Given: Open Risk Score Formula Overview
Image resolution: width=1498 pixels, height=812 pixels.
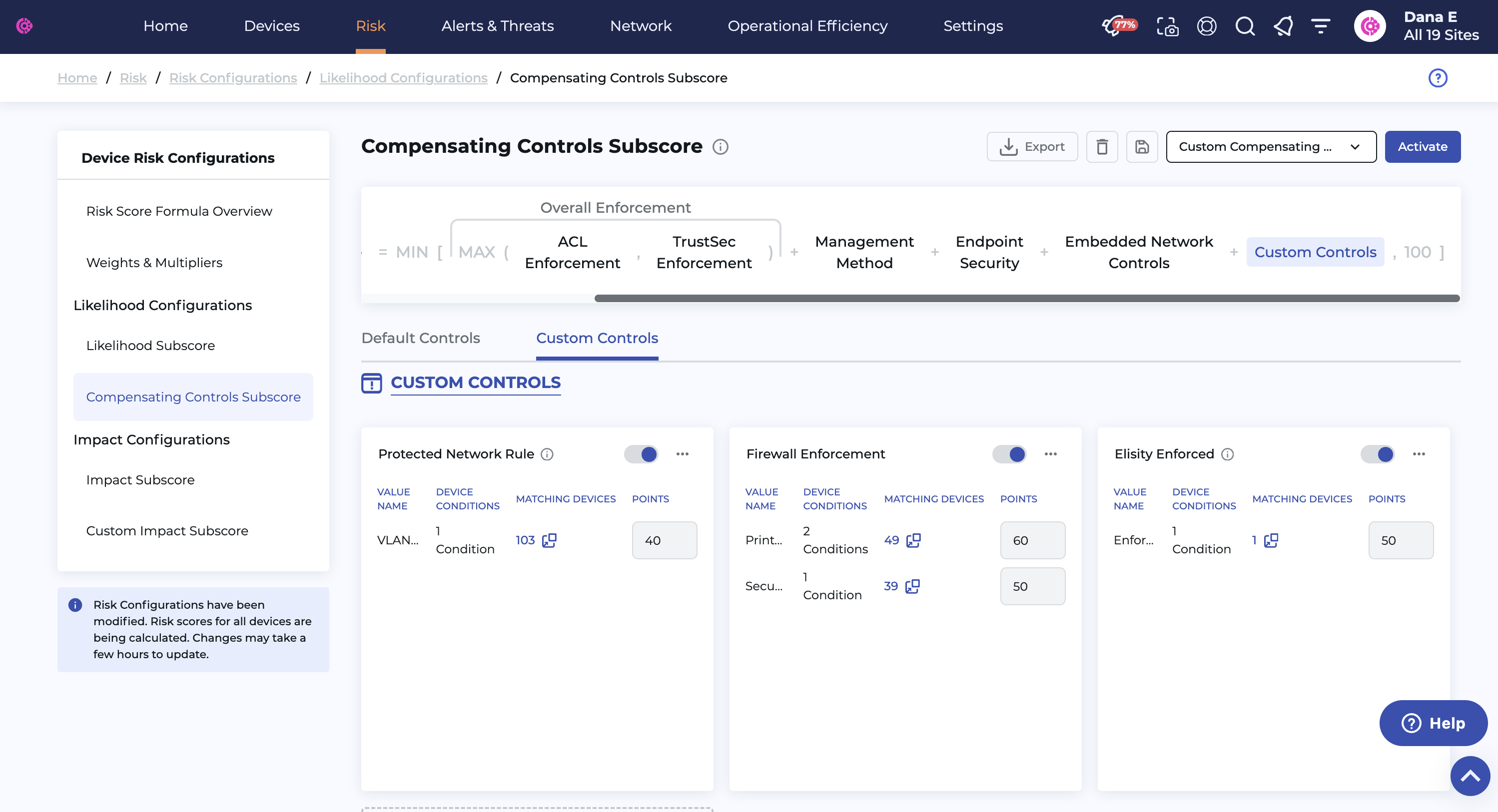Looking at the screenshot, I should pyautogui.click(x=179, y=211).
